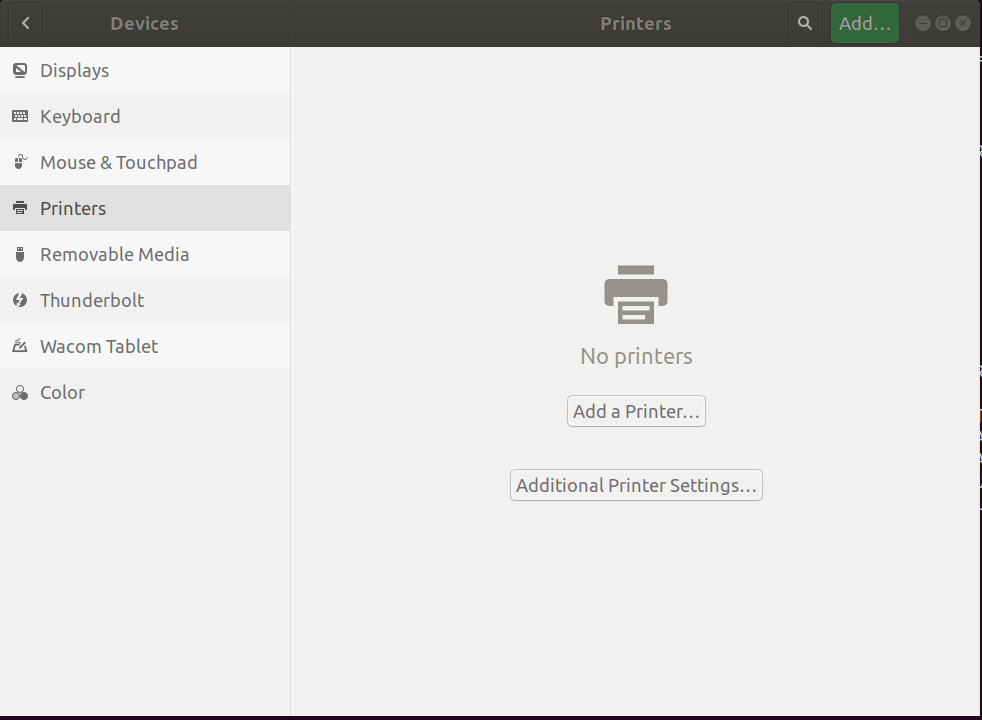982x720 pixels.
Task: Click the Color circles icon
Action: [20, 393]
